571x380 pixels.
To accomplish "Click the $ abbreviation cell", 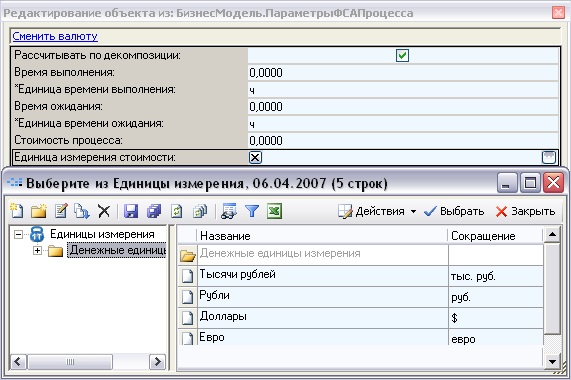I will (496, 318).
